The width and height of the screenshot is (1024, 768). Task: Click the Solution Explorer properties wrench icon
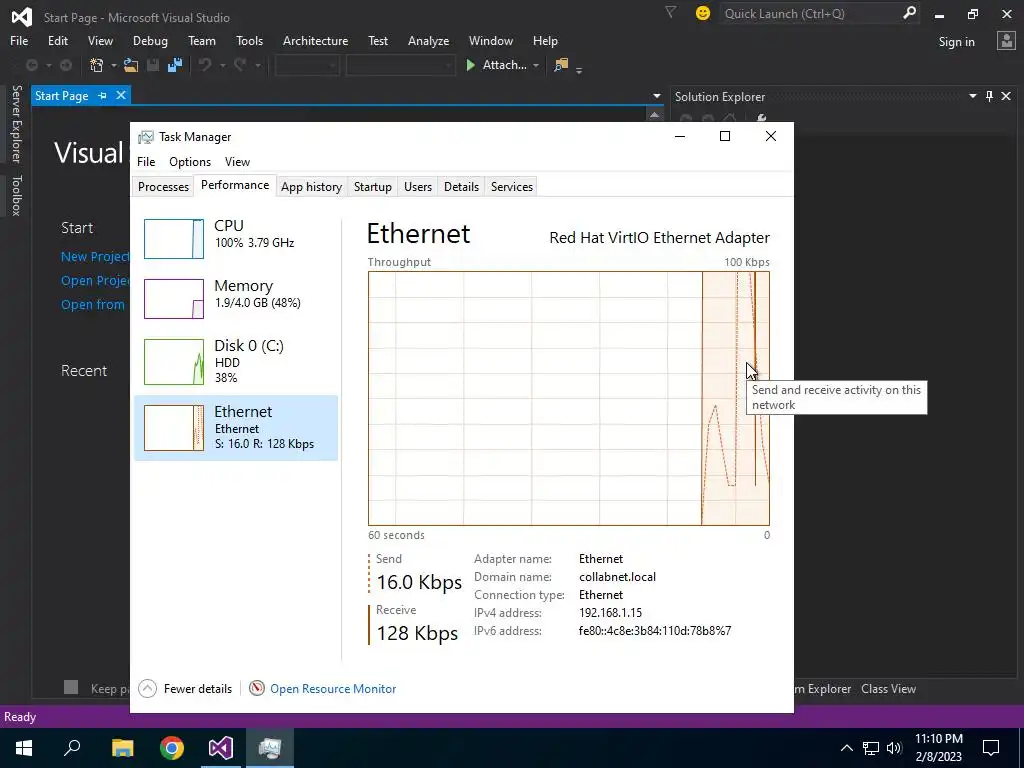pos(761,118)
